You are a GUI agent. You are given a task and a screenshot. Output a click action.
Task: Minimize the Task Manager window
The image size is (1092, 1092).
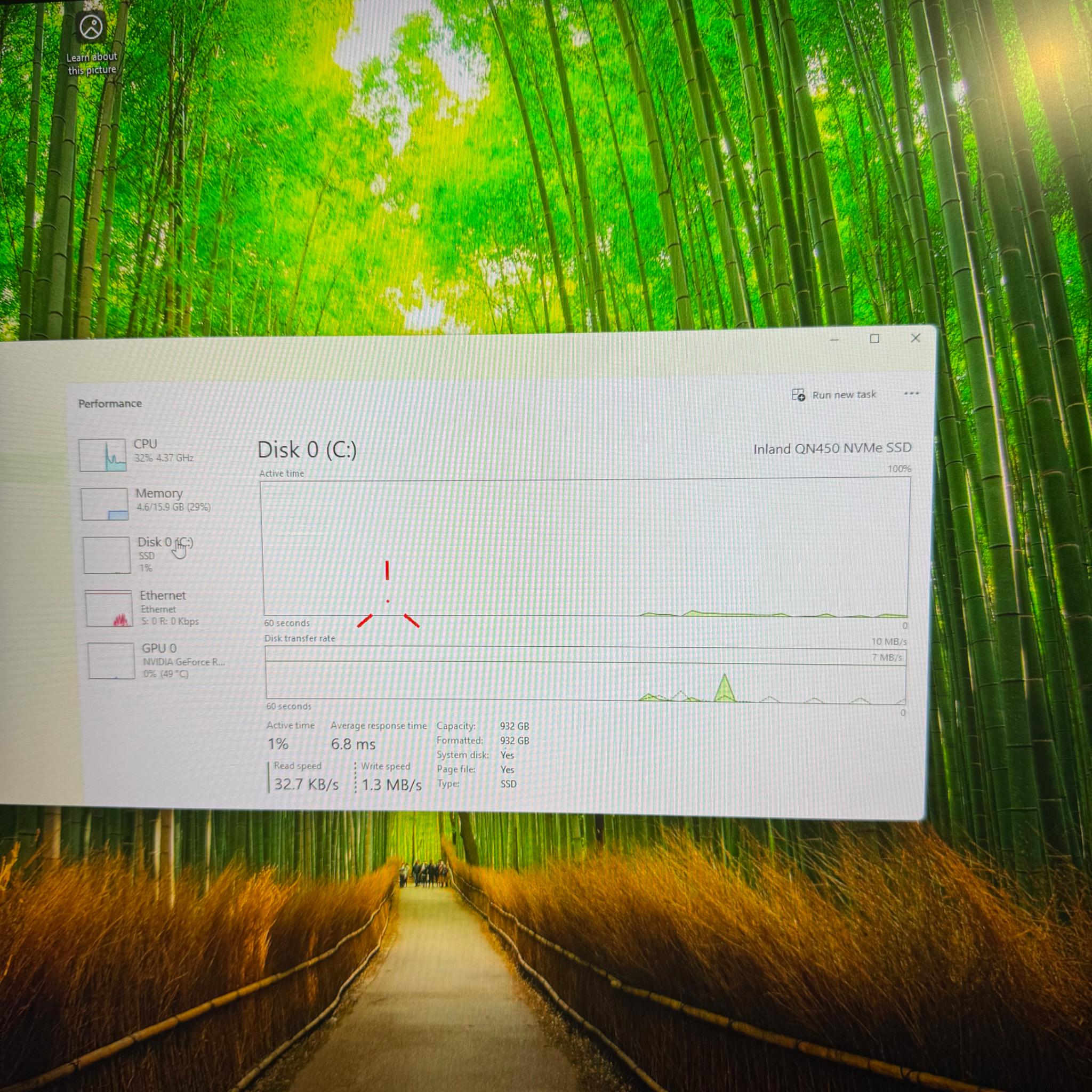[x=834, y=340]
